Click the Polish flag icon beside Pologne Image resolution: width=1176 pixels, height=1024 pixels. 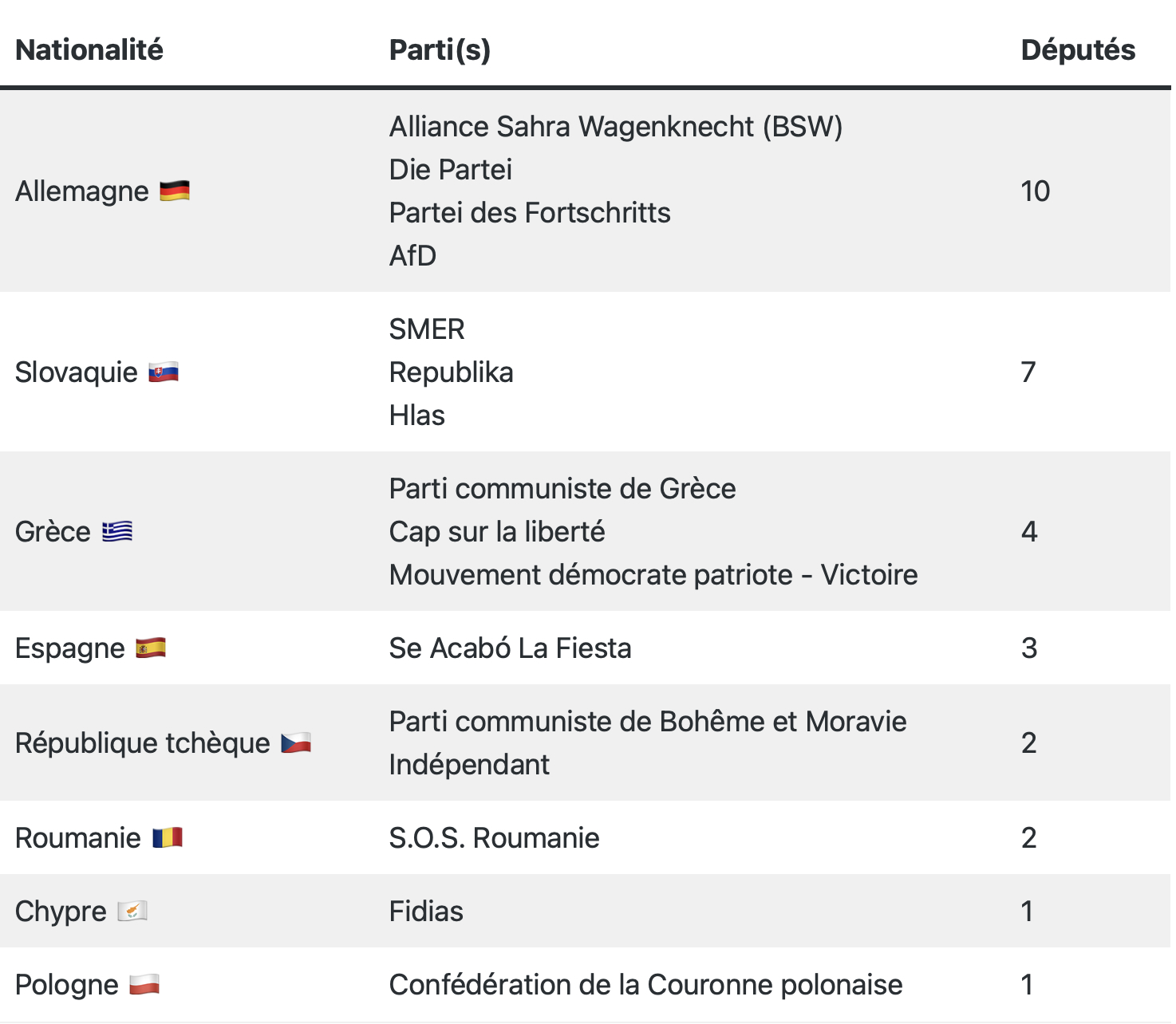144,985
